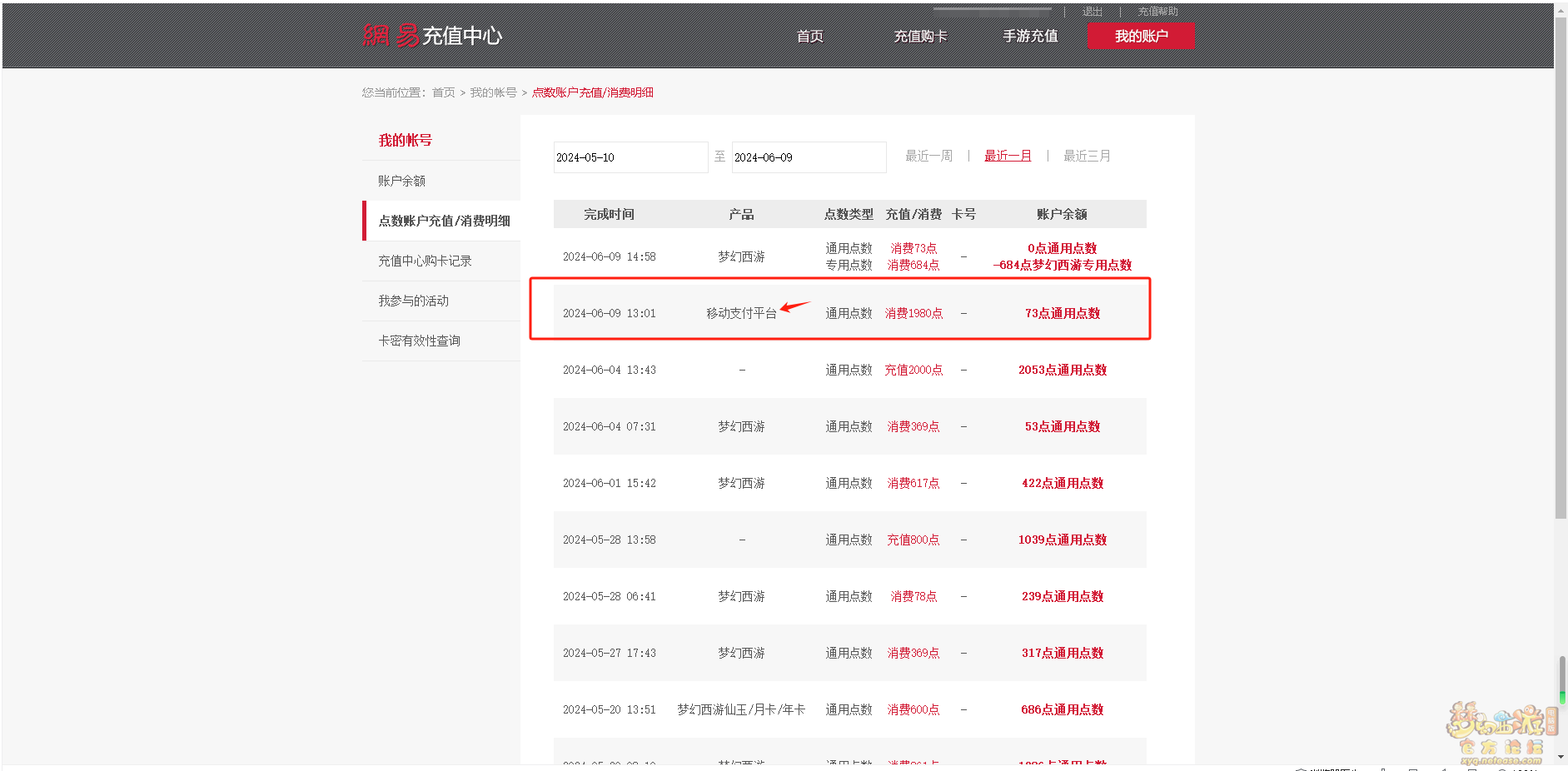Click balance -684点梦幻西游专用点数
The width and height of the screenshot is (1568, 771).
pyautogui.click(x=1062, y=265)
